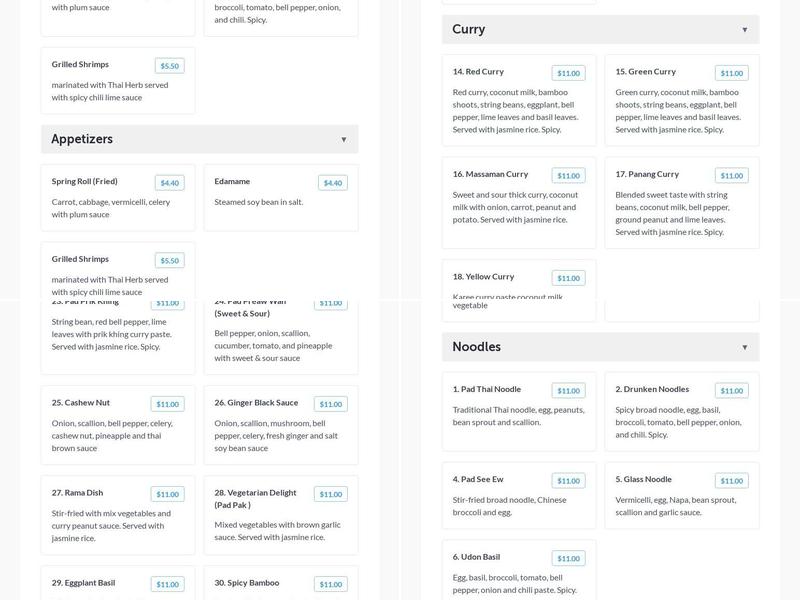The width and height of the screenshot is (800, 600).
Task: Add Udon Basil via its price button
Action: 568,559
